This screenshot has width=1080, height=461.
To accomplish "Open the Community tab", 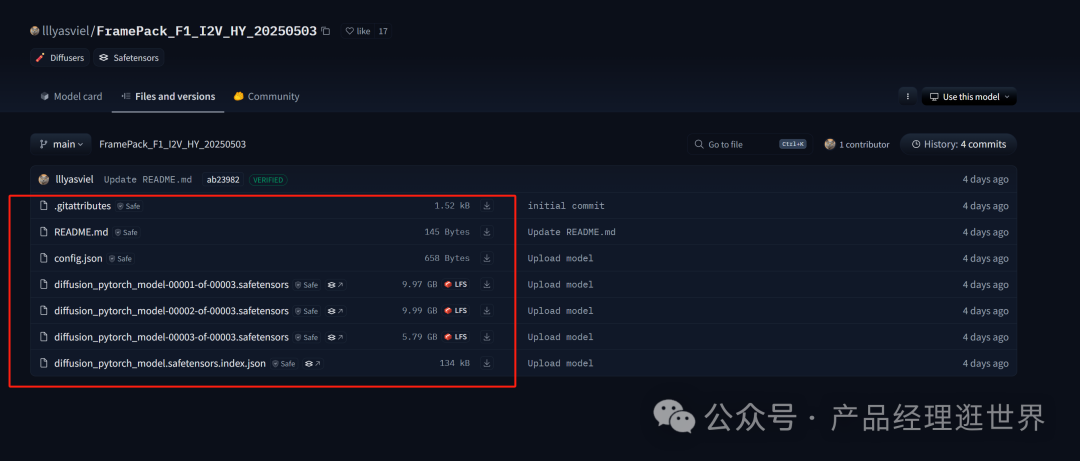I will [x=266, y=96].
